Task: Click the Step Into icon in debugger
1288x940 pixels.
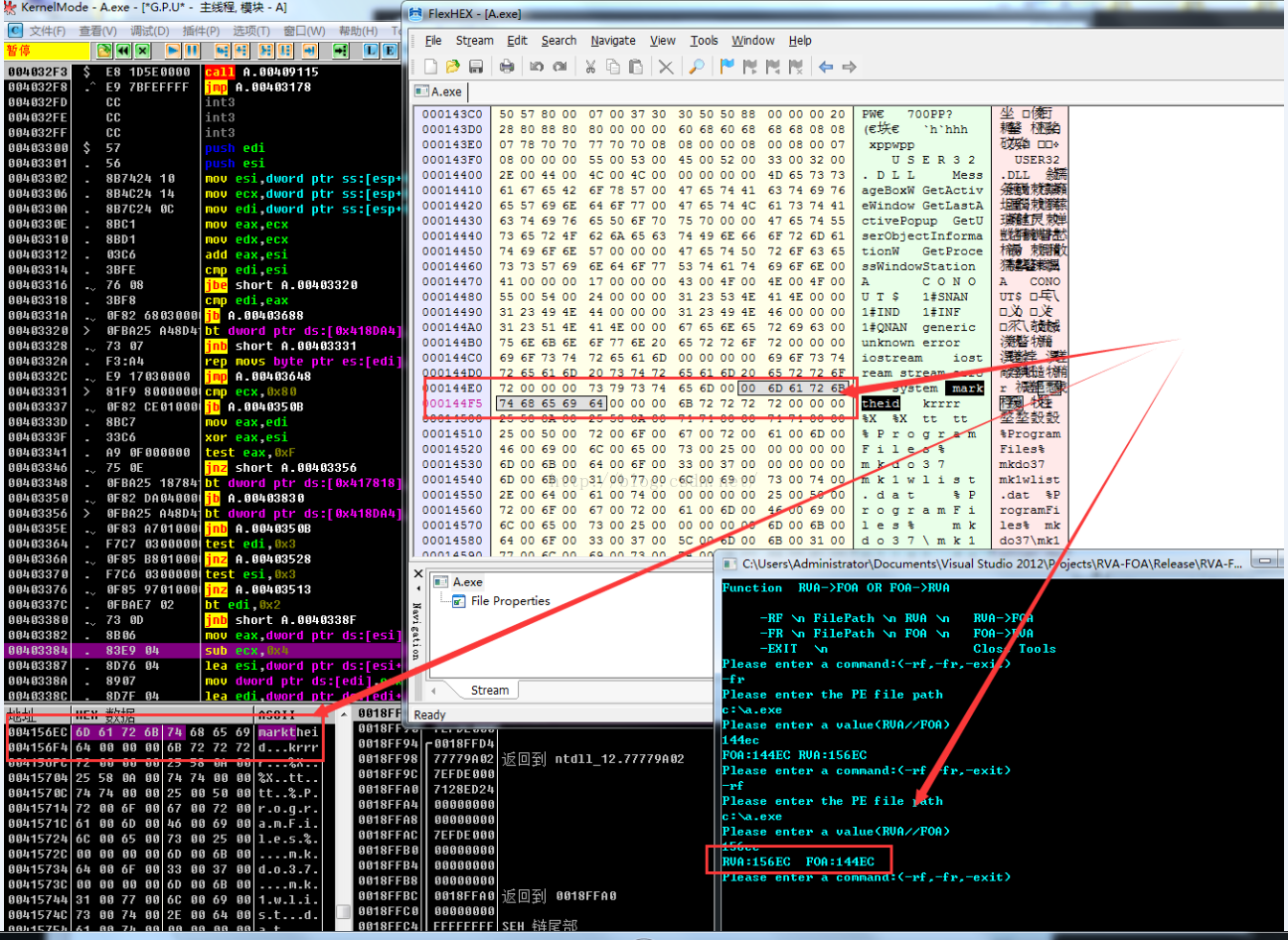Action: [x=224, y=51]
